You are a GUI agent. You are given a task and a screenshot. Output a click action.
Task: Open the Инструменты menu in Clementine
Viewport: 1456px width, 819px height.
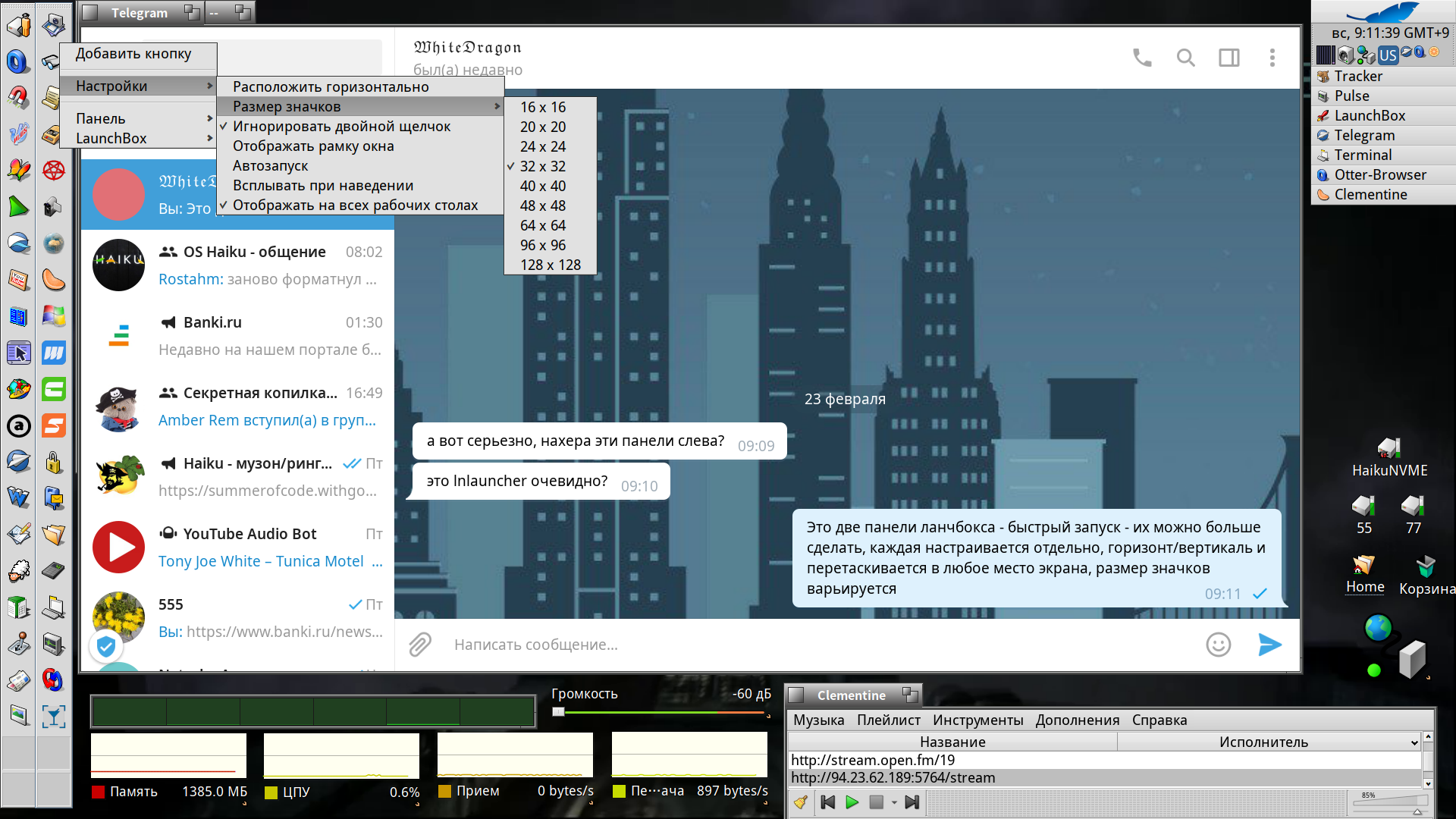pyautogui.click(x=978, y=720)
